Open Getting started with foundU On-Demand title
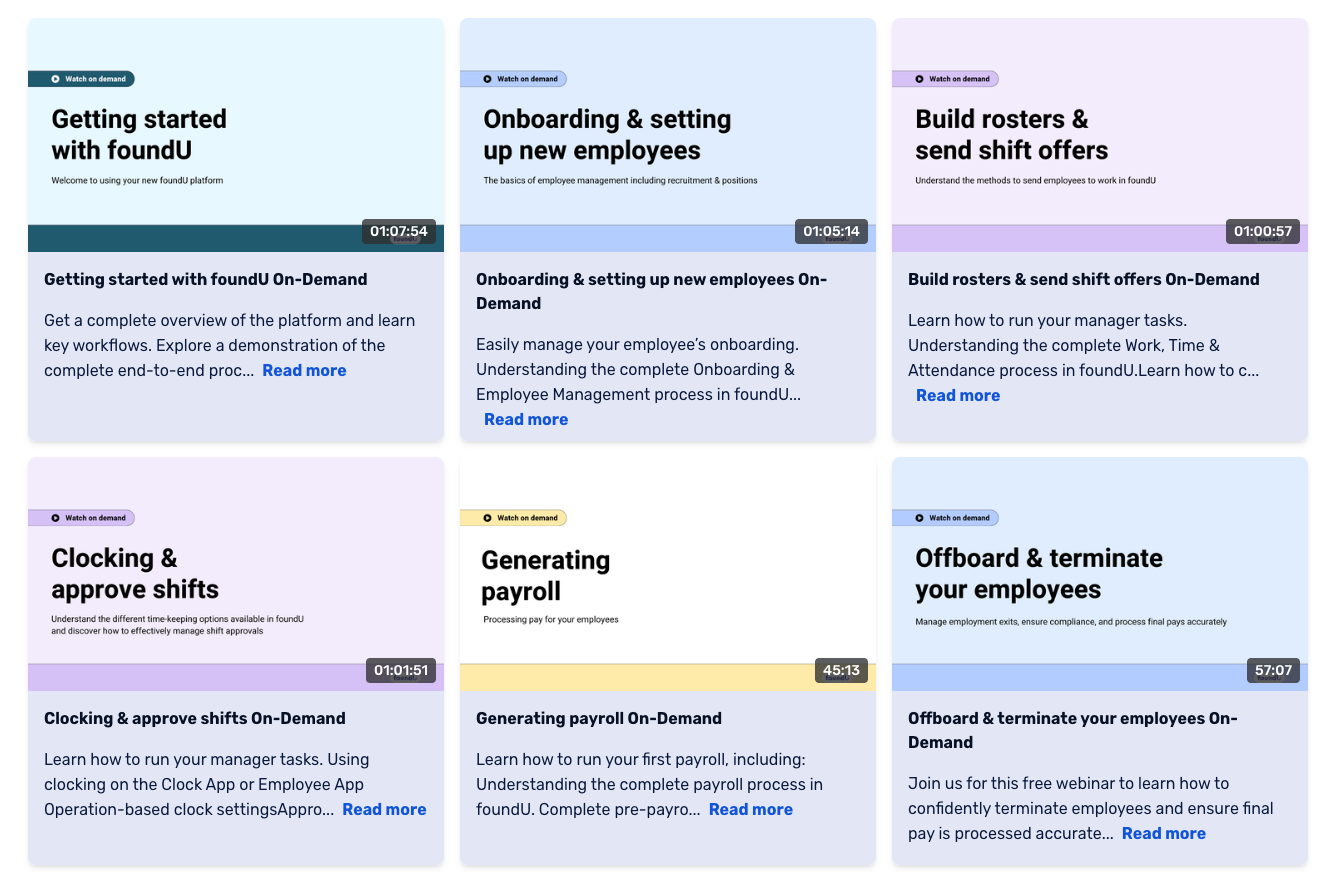 tap(206, 279)
